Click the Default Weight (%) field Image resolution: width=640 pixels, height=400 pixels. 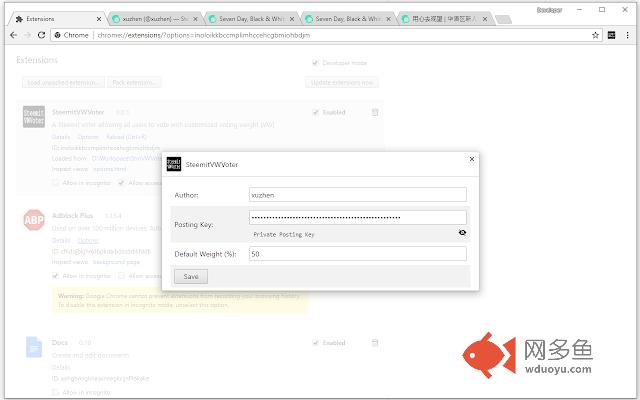tap(358, 253)
